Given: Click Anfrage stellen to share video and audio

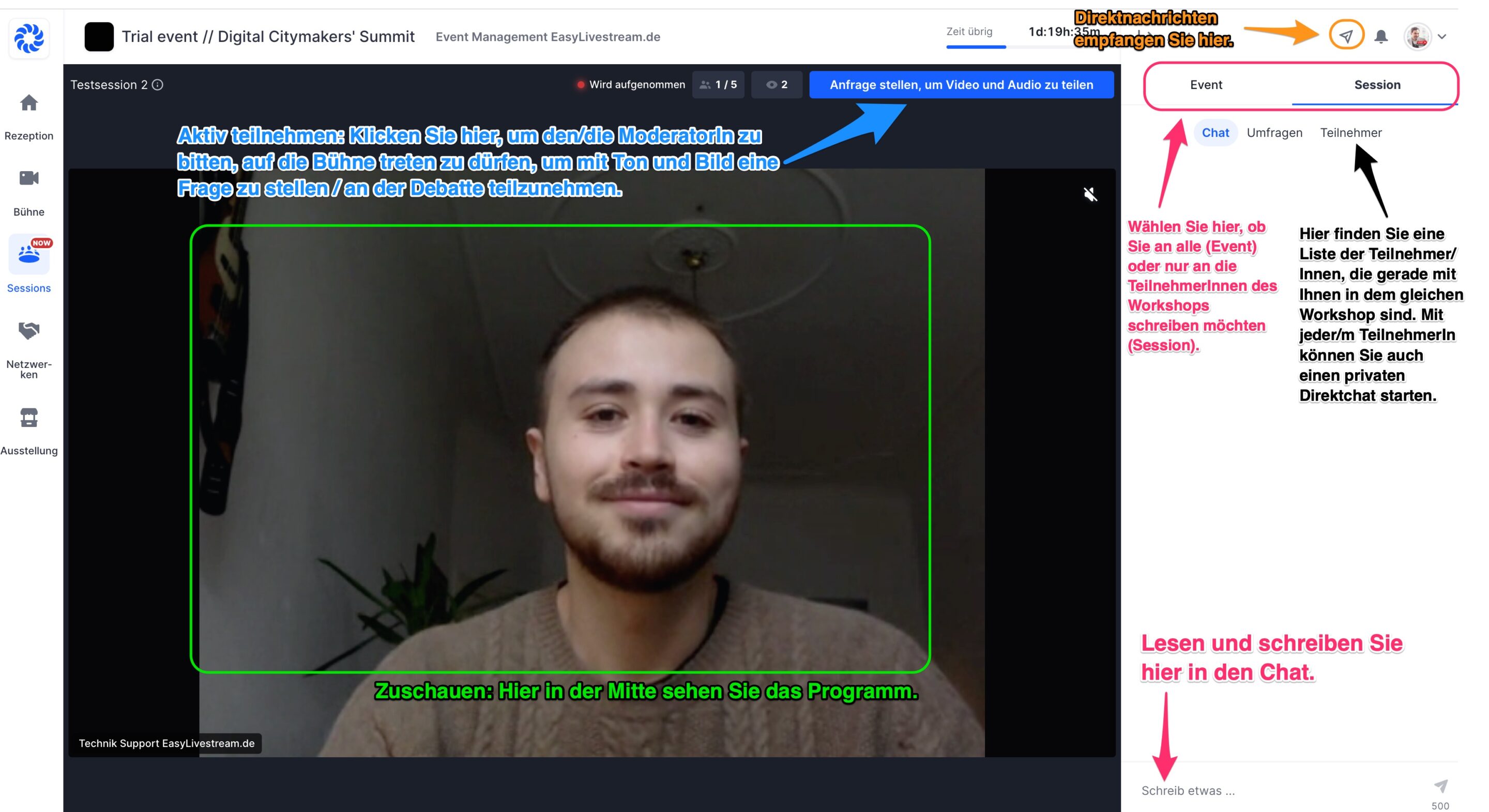Looking at the screenshot, I should tap(961, 85).
